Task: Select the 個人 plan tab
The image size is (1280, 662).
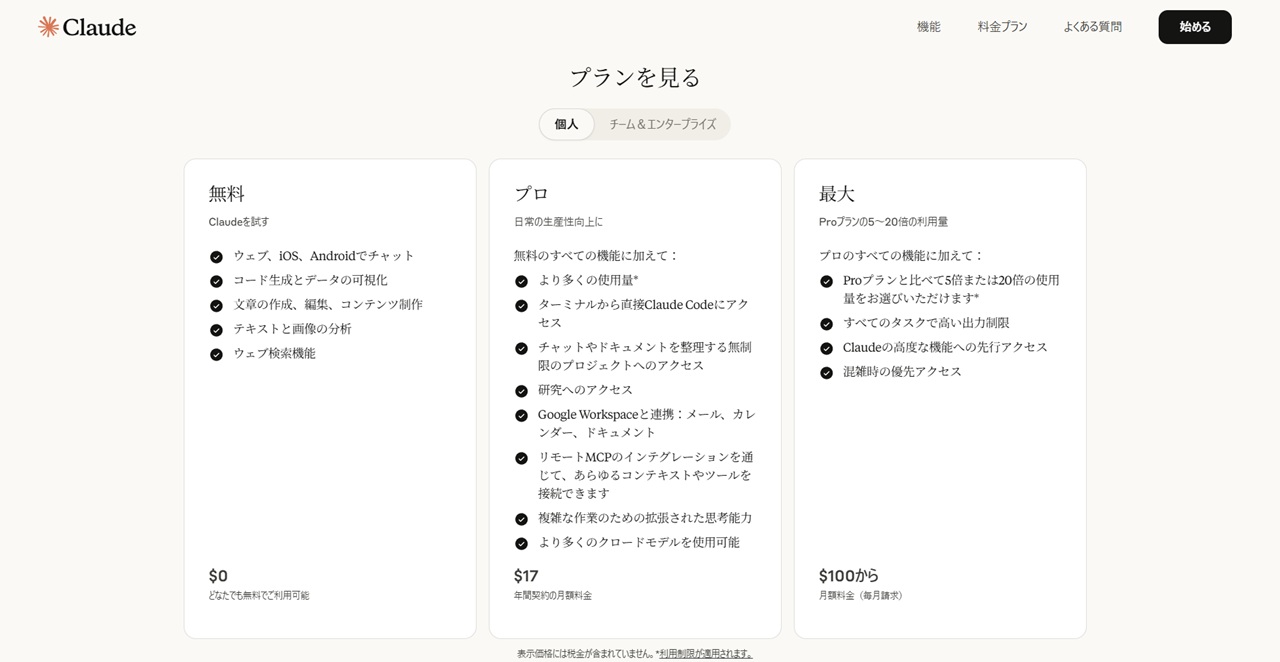Action: (567, 124)
